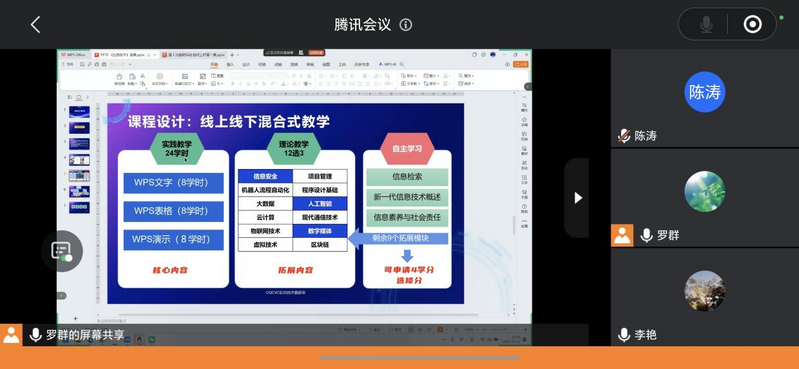
Task: Click WPS演示（8学时）box on slide
Action: 173,240
